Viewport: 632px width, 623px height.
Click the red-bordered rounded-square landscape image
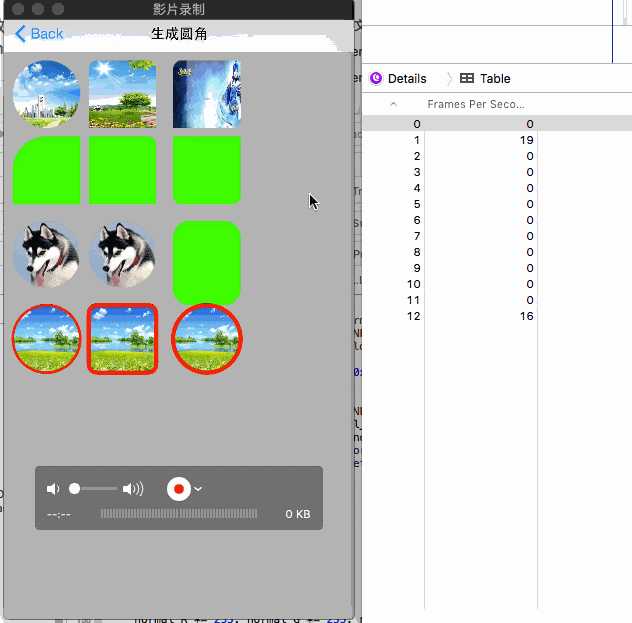point(123,339)
